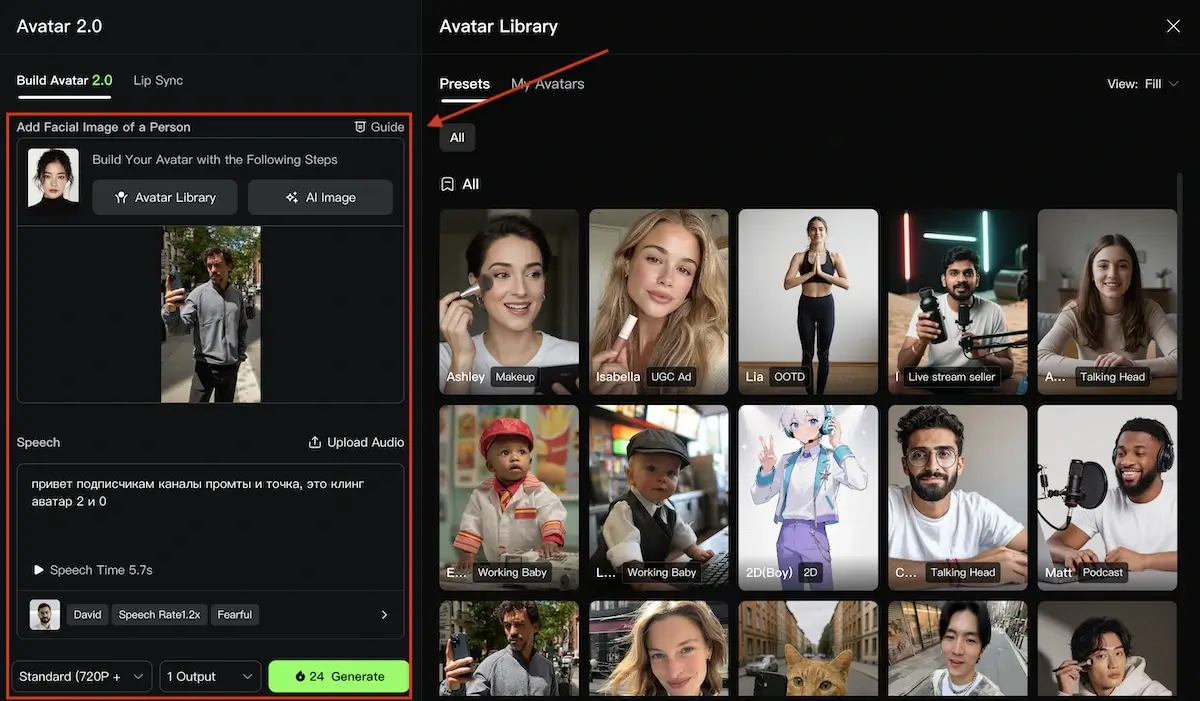Play the speech preview
The image size is (1200, 701).
click(38, 570)
